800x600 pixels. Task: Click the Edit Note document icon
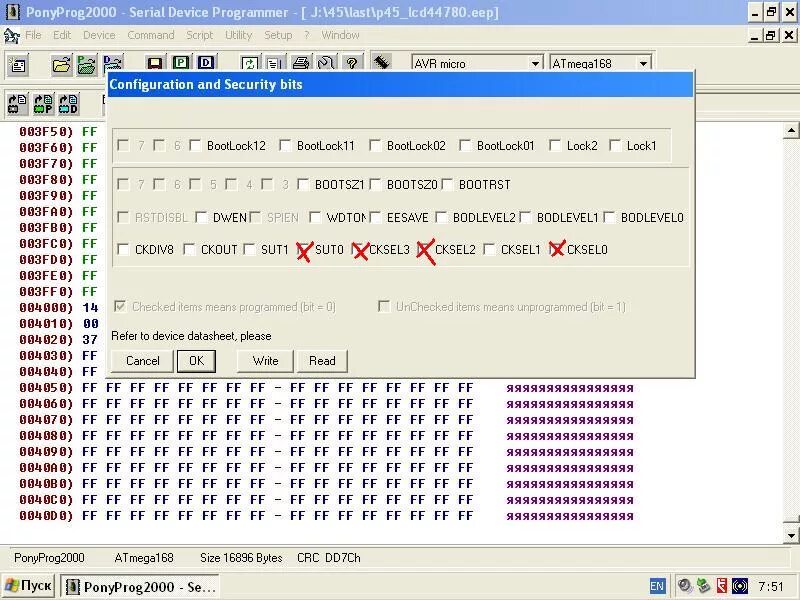pyautogui.click(x=274, y=63)
